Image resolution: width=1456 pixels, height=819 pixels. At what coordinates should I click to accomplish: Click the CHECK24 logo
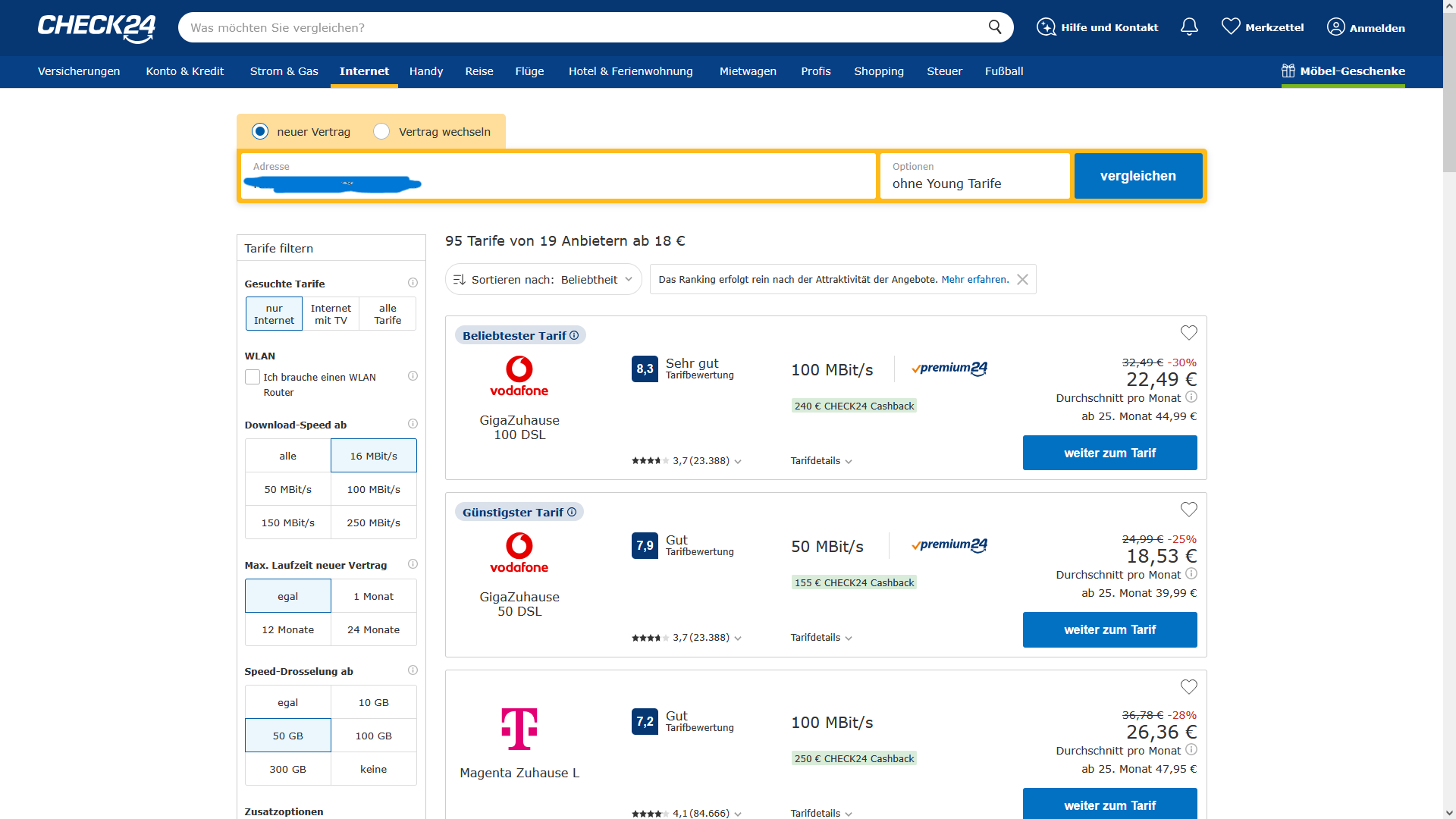point(97,28)
